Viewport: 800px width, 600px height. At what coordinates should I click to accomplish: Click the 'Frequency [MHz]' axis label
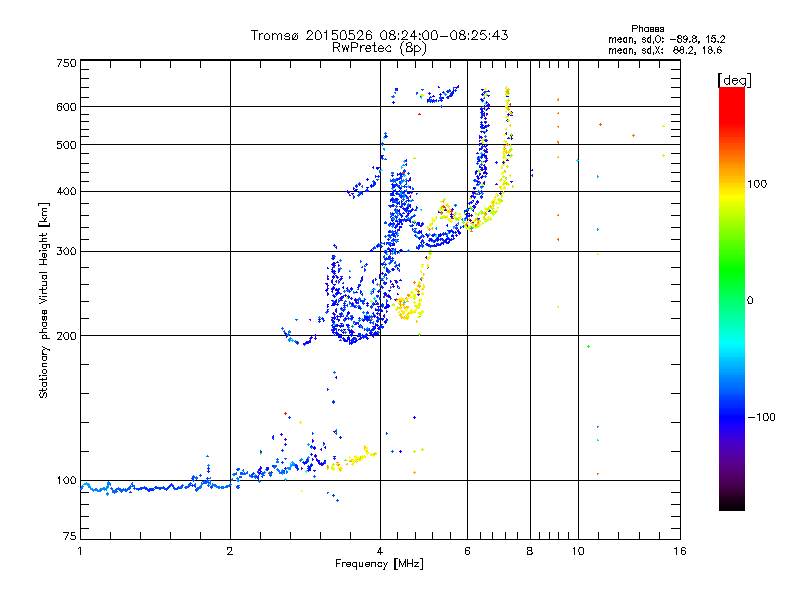[x=379, y=564]
